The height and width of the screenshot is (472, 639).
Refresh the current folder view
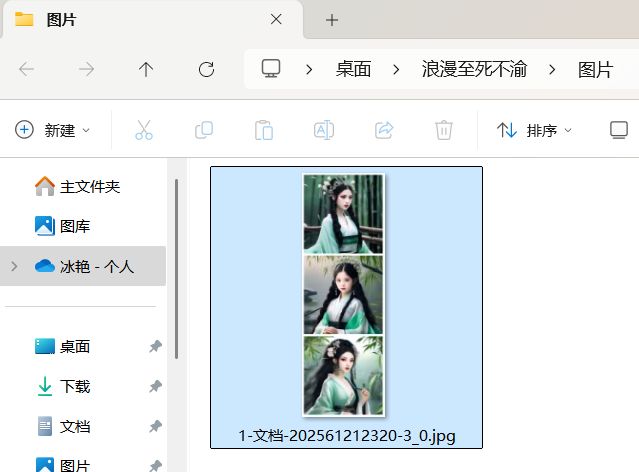tap(206, 69)
